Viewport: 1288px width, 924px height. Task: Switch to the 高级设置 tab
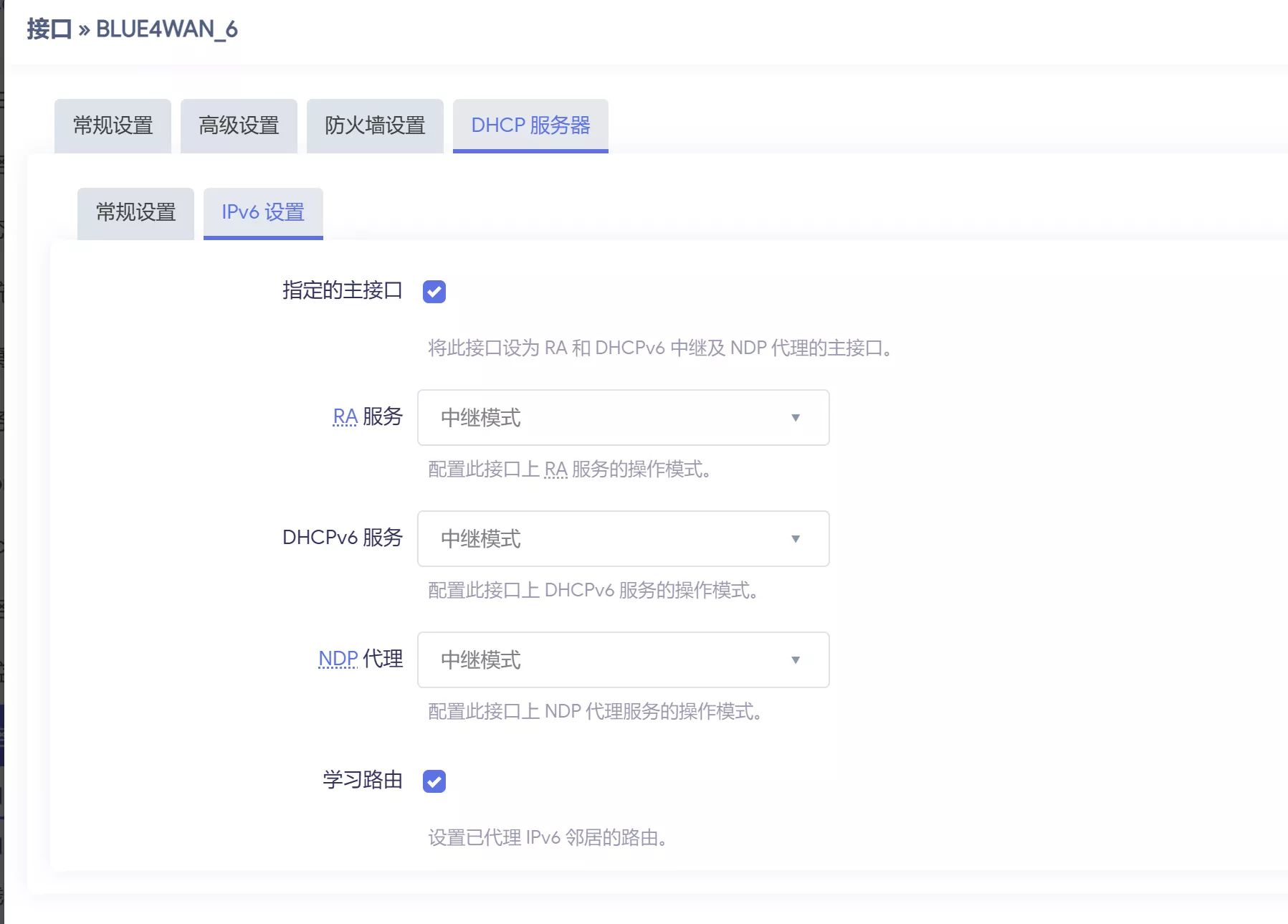coord(239,125)
